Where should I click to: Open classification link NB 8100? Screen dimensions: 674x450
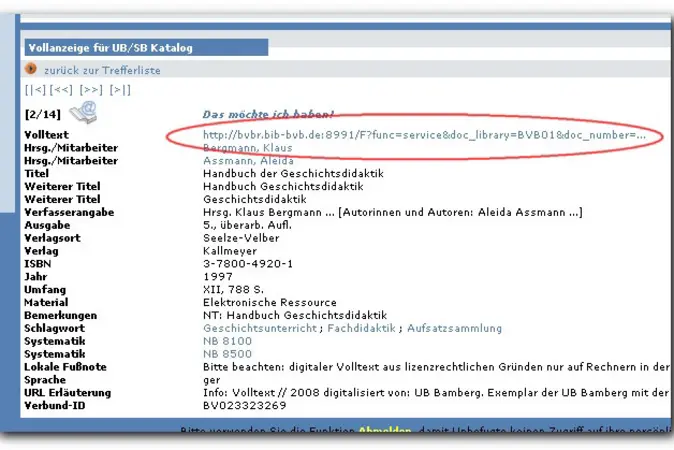[227, 341]
